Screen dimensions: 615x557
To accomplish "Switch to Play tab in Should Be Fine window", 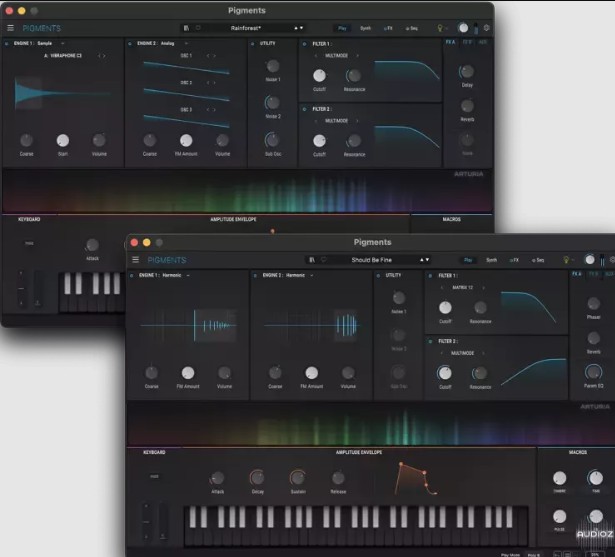I will [468, 260].
